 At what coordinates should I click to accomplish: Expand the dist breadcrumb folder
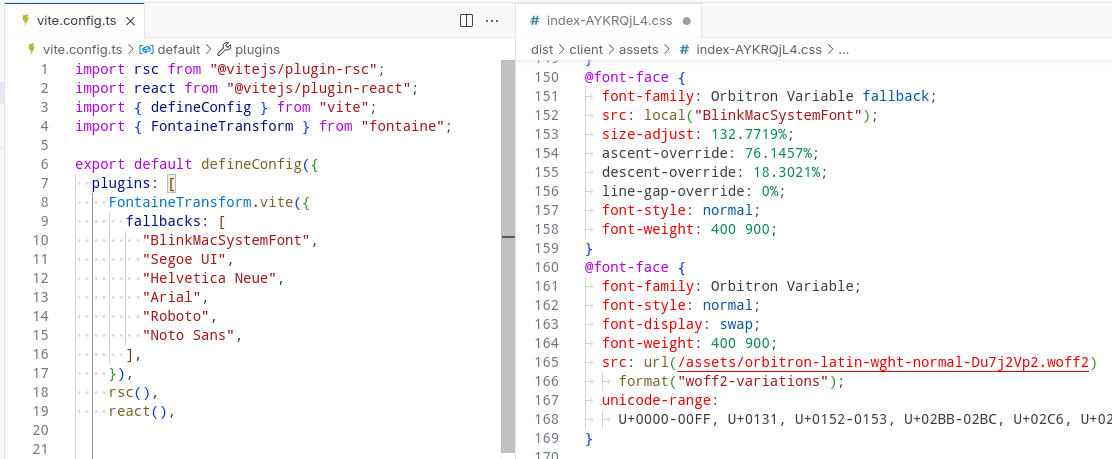[x=542, y=49]
